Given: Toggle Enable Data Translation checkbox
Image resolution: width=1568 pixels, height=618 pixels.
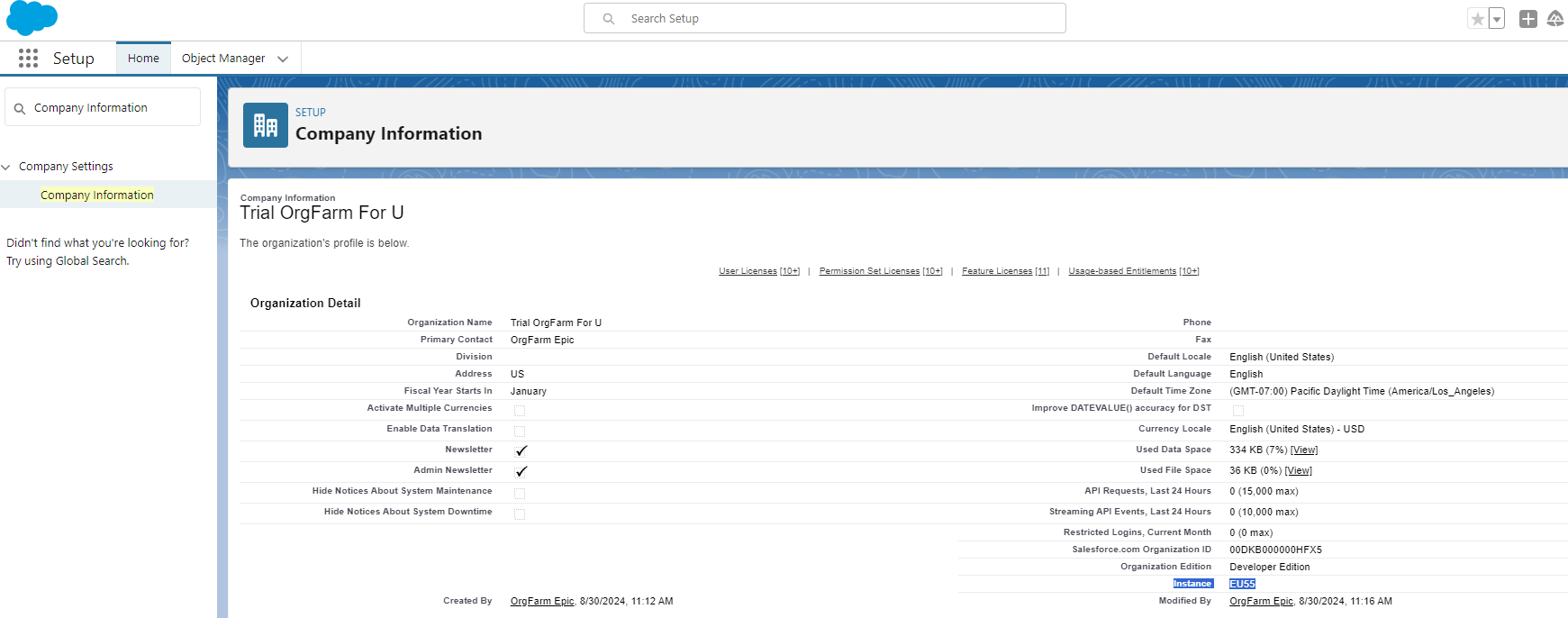Looking at the screenshot, I should pyautogui.click(x=520, y=432).
